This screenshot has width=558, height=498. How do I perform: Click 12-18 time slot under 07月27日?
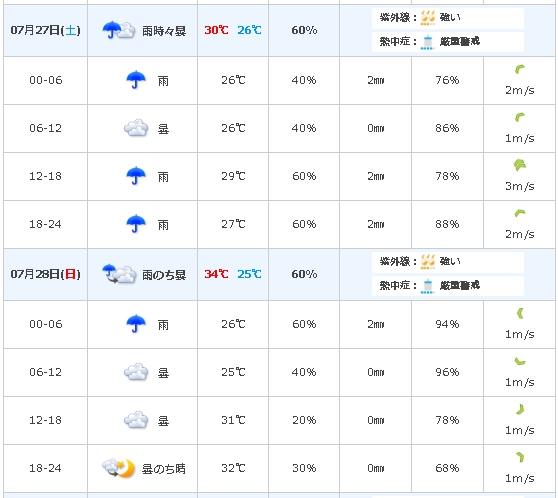(46, 176)
